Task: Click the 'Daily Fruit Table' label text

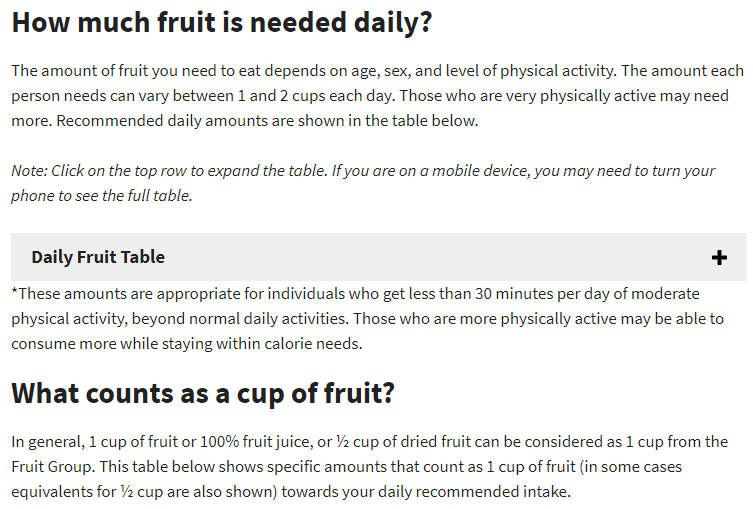Action: (x=98, y=257)
